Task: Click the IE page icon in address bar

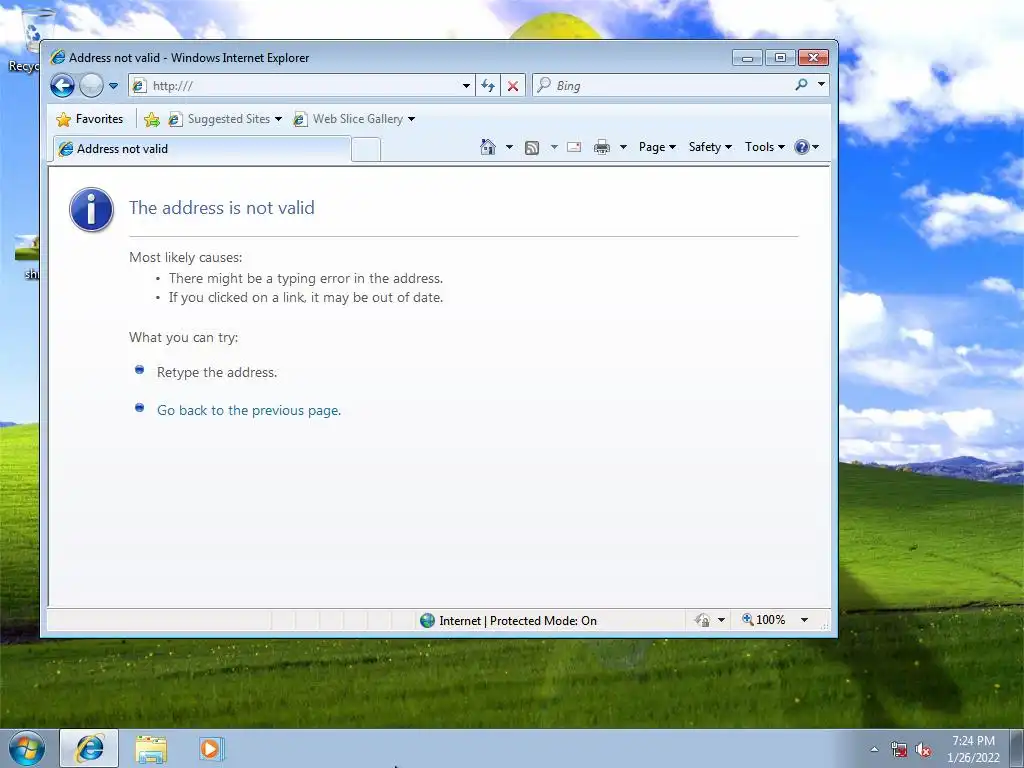Action: point(138,86)
